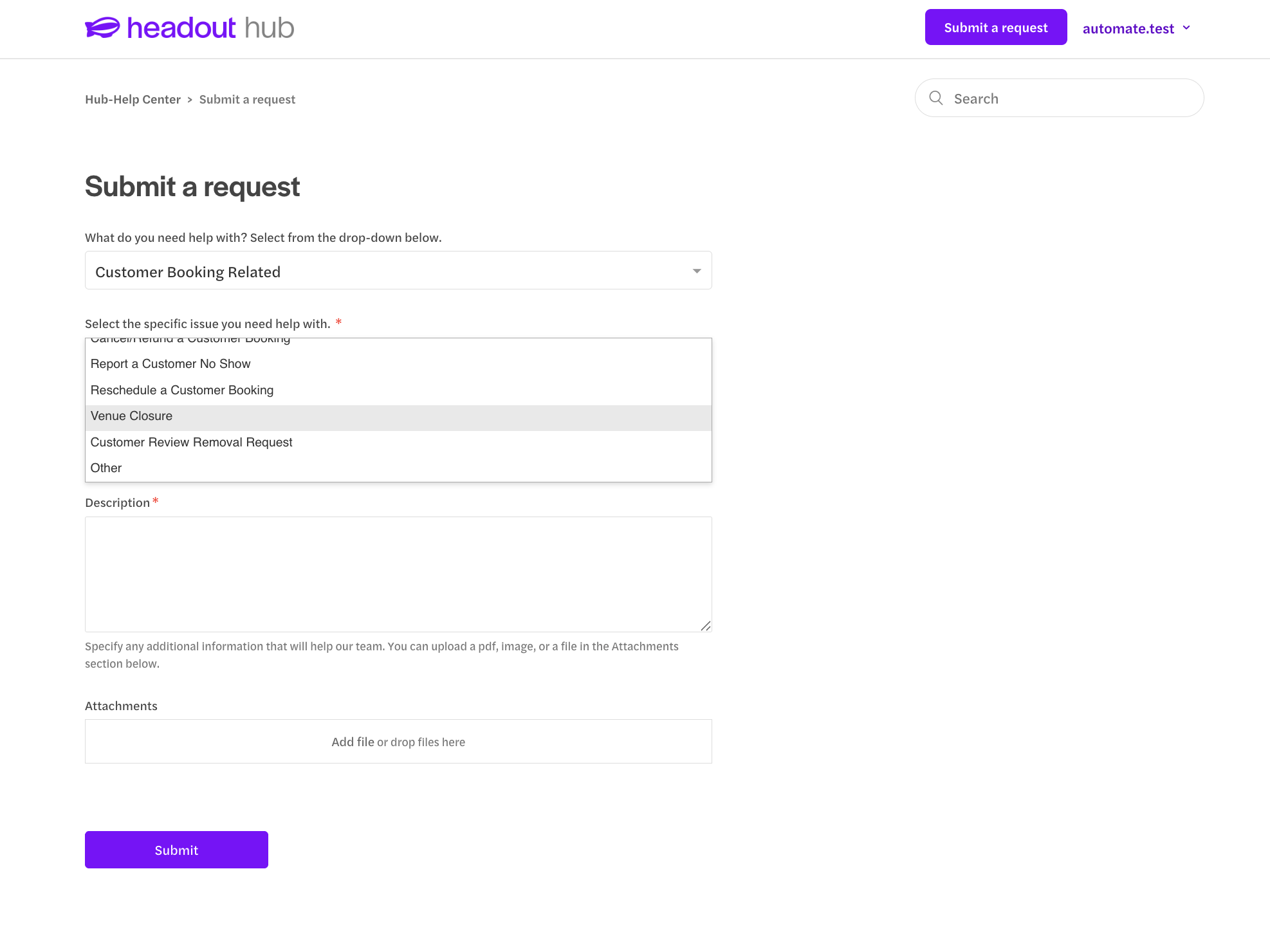Click the search magnifier icon

pyautogui.click(x=936, y=98)
